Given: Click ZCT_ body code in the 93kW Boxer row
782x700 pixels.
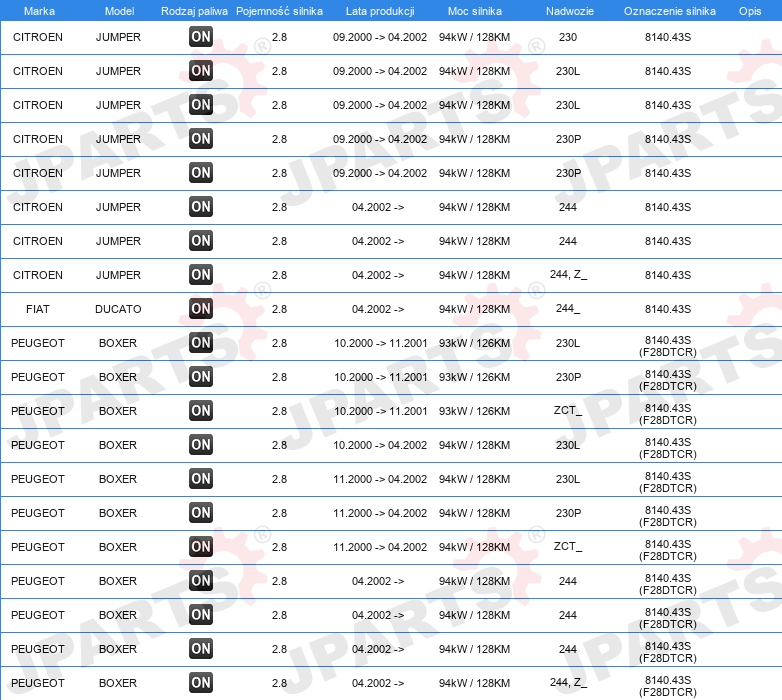Looking at the screenshot, I should pyautogui.click(x=568, y=410).
